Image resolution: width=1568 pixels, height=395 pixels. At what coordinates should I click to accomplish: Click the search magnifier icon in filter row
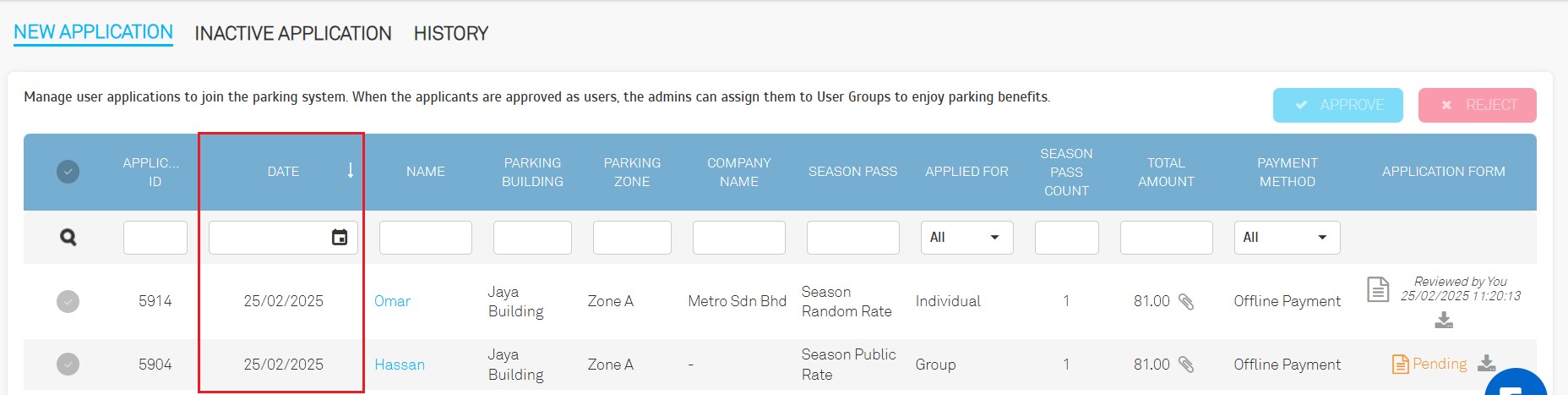point(68,238)
